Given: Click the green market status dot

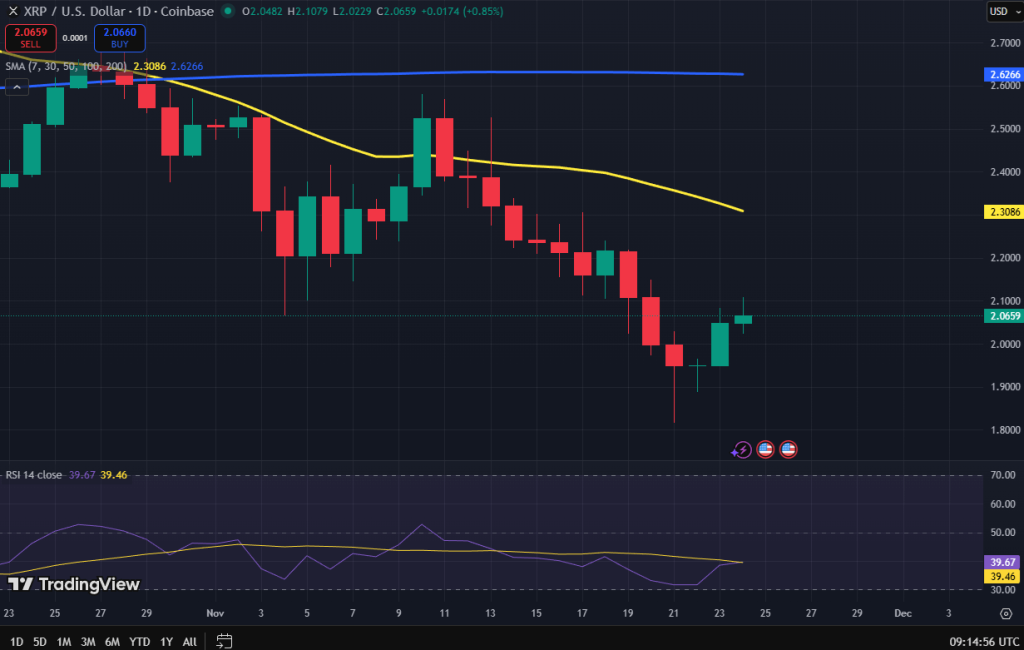Looking at the screenshot, I should (x=229, y=11).
